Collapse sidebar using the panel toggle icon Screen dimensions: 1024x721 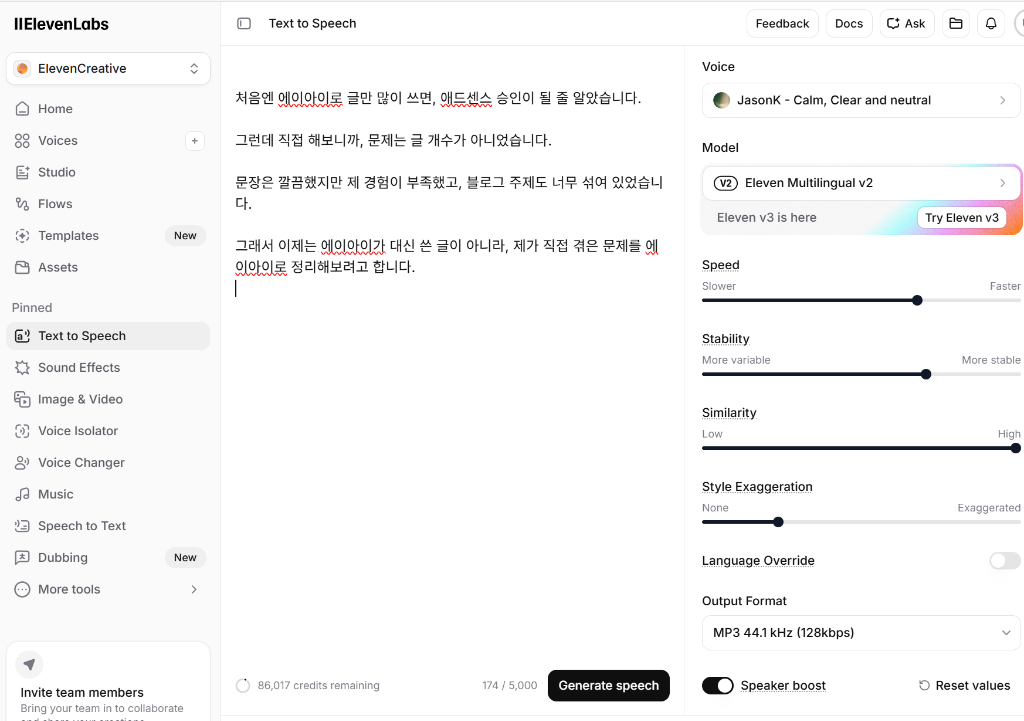244,24
